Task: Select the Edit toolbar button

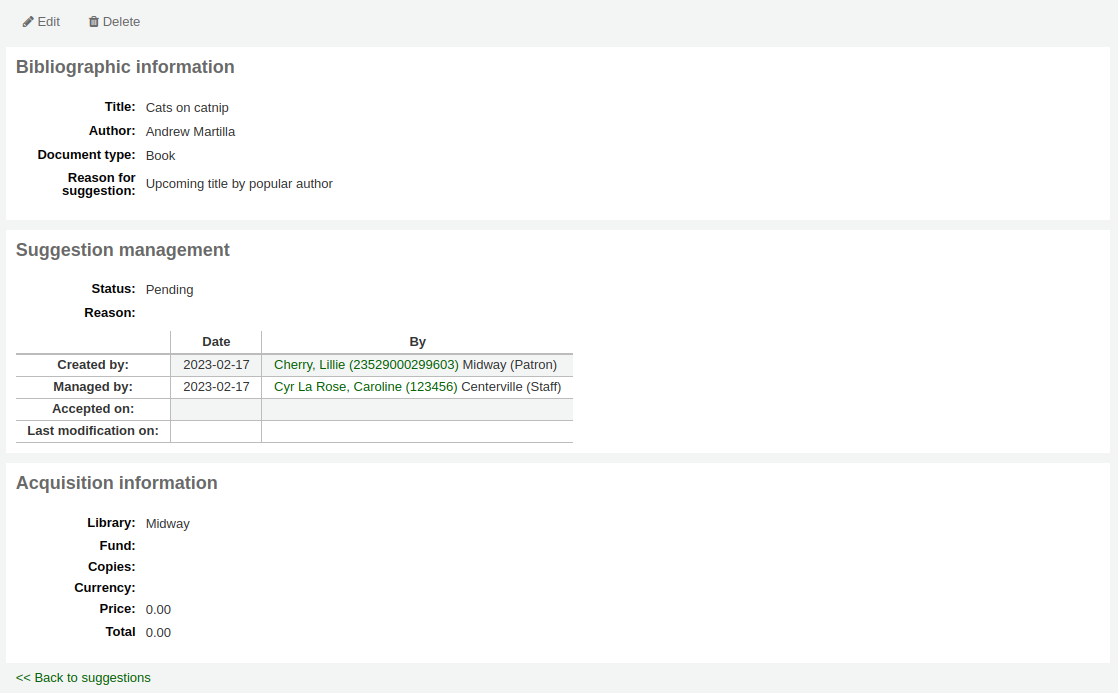Action: [x=41, y=21]
